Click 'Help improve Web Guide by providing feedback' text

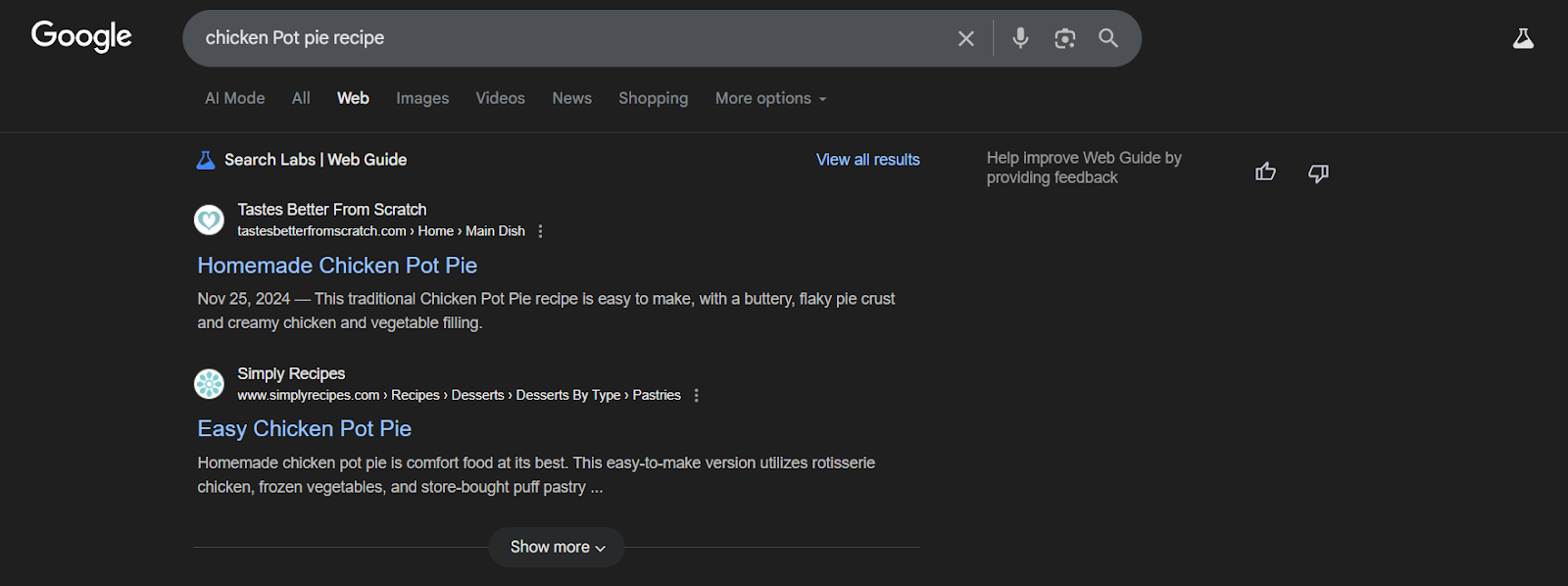[x=1084, y=168]
